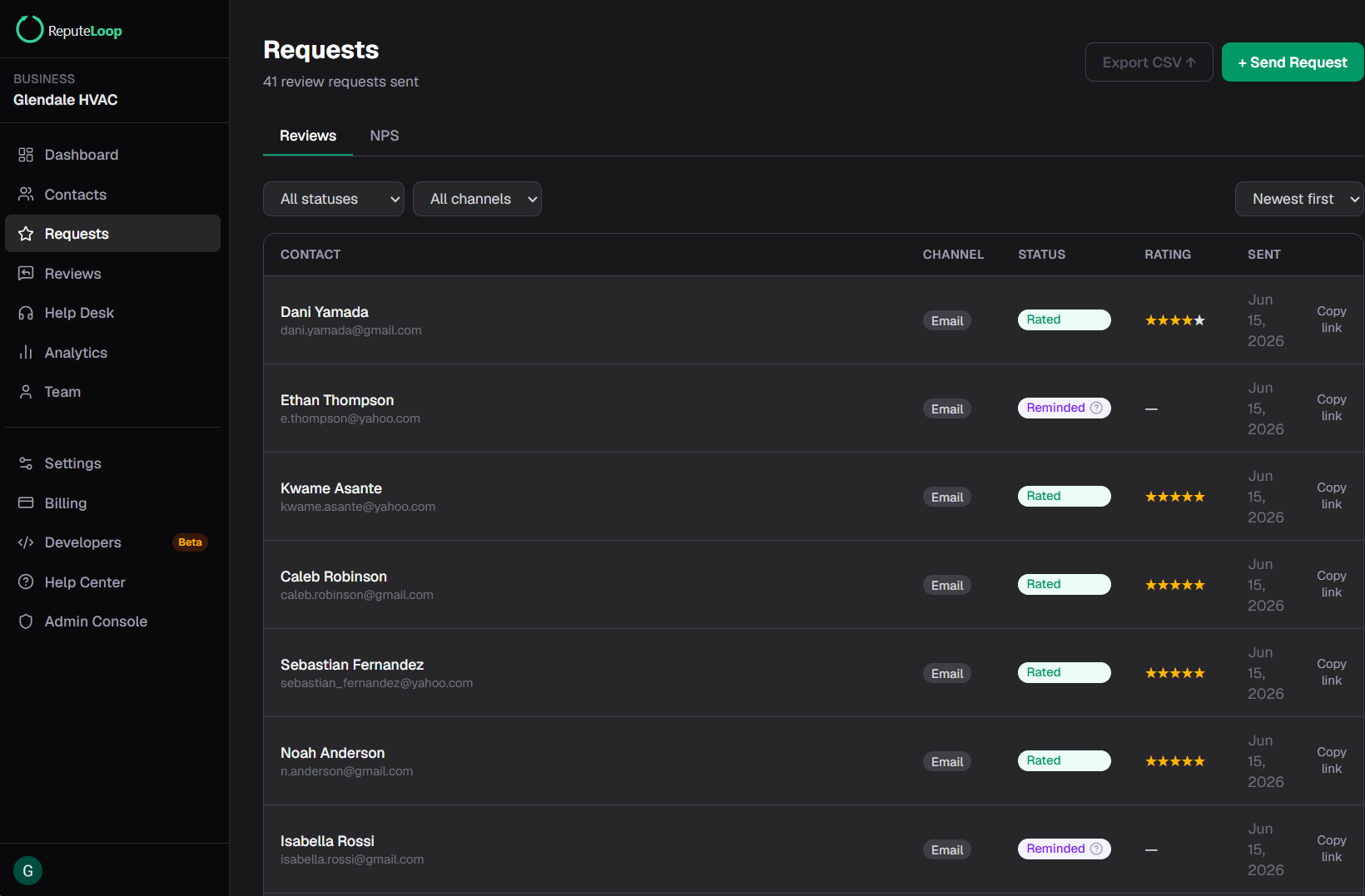The image size is (1365, 896).
Task: Open the All statuses filter dropdown
Action: pyautogui.click(x=334, y=199)
